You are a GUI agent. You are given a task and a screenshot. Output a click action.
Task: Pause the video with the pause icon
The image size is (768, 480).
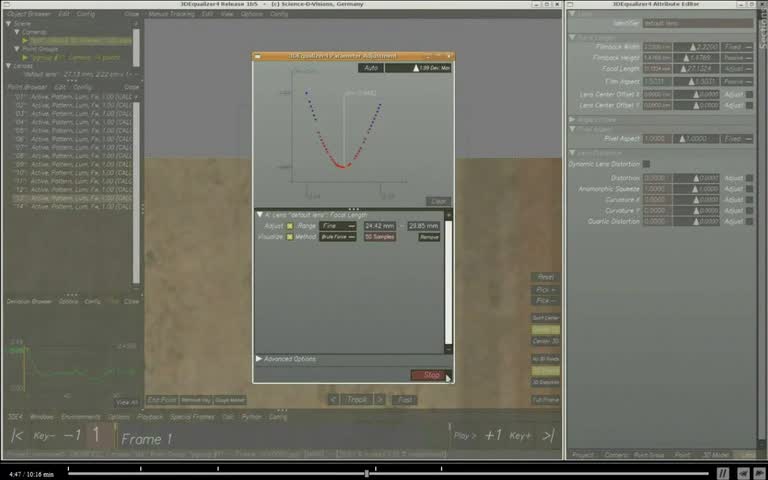pyautogui.click(x=722, y=473)
